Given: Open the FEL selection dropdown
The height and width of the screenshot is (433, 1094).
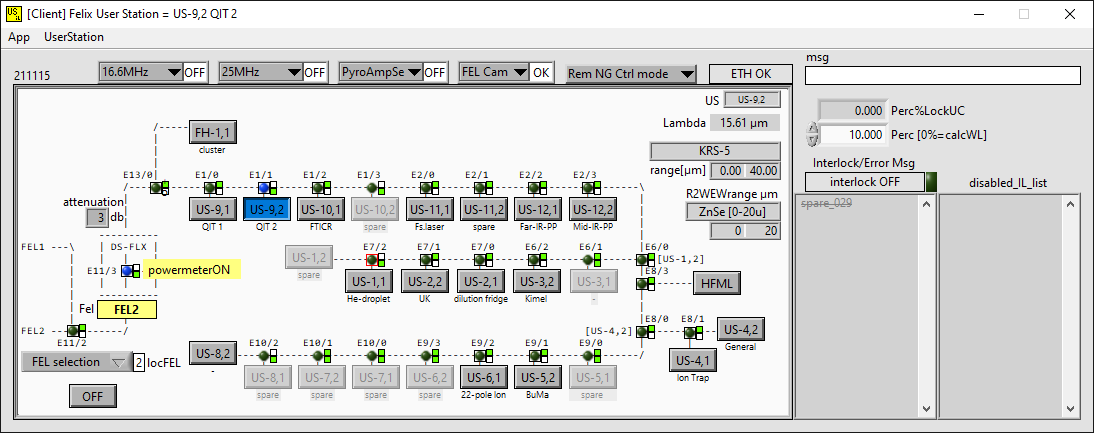Looking at the screenshot, I should coord(76,362).
